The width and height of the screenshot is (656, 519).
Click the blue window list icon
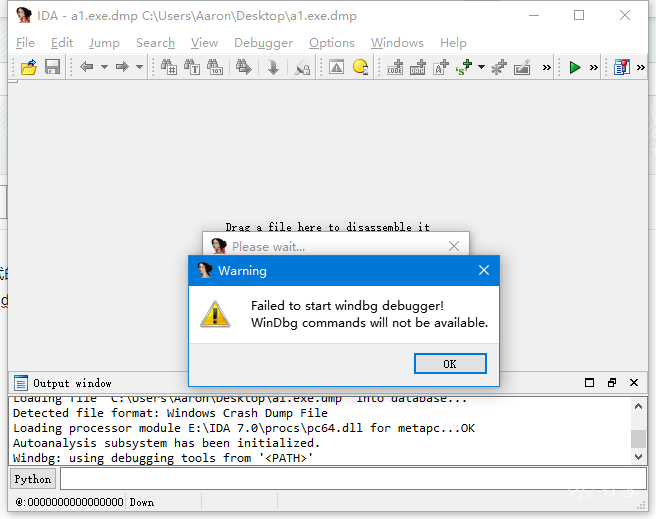tap(622, 67)
